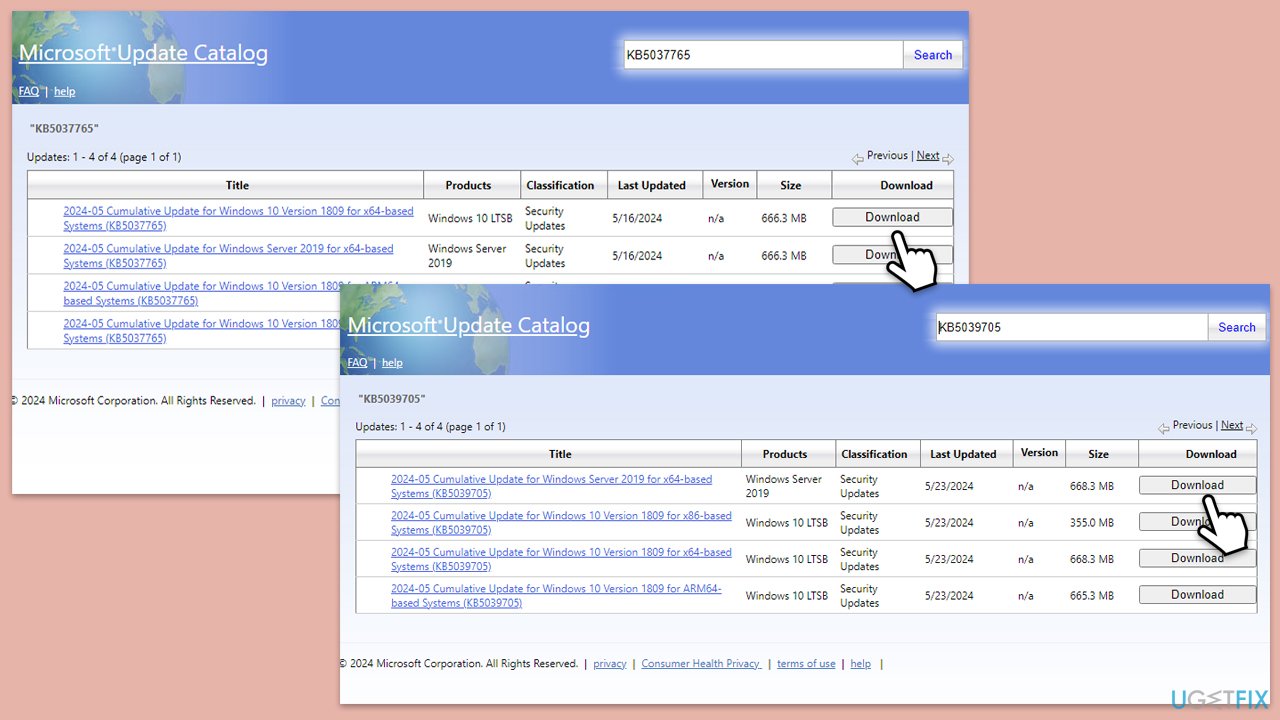Click the Previous arrow icon in KB5039705 results
1280x720 pixels.
pos(1164,429)
